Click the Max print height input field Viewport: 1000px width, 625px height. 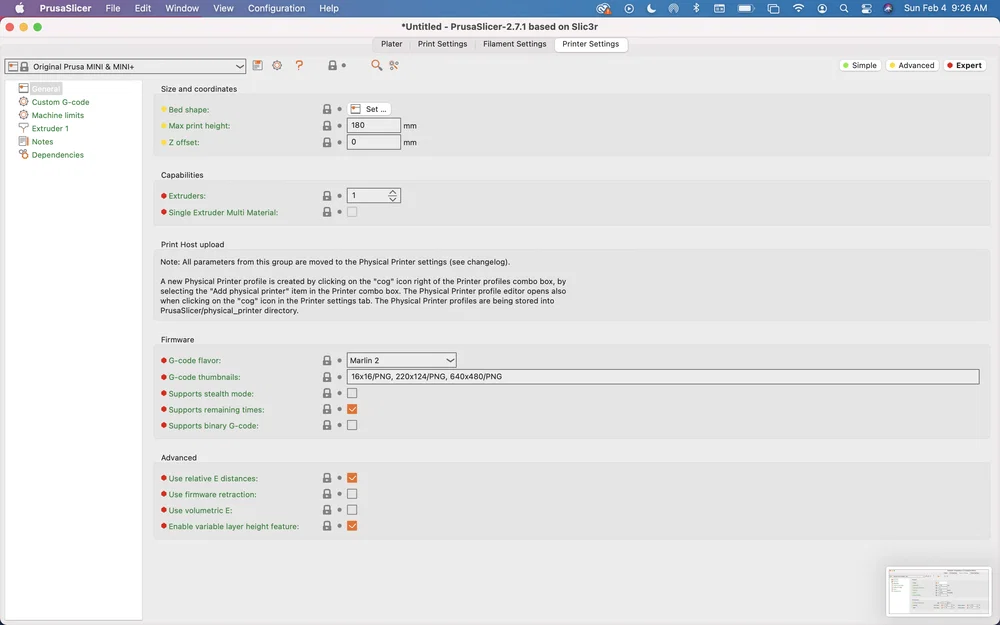click(x=374, y=126)
